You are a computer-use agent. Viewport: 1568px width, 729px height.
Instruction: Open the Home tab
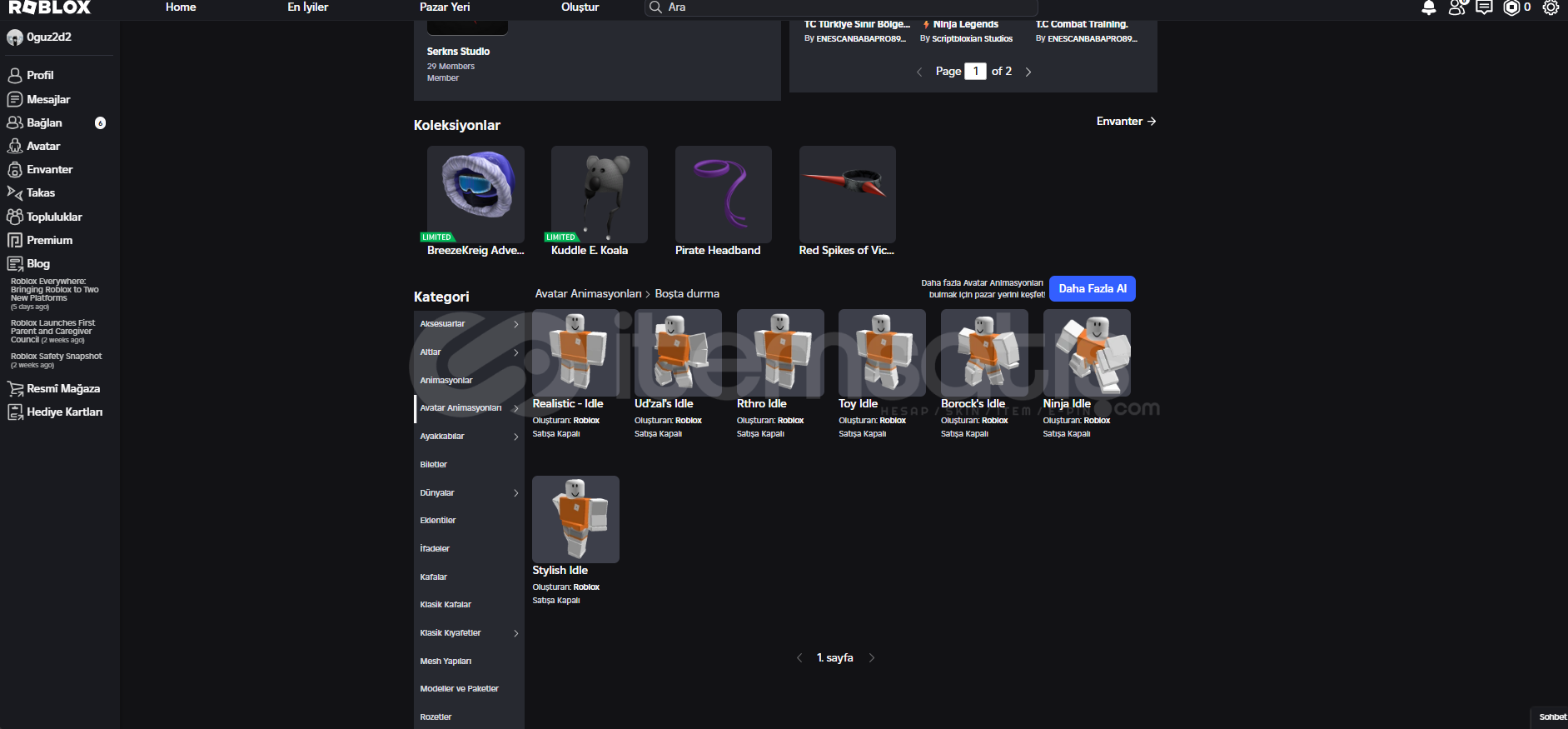181,7
